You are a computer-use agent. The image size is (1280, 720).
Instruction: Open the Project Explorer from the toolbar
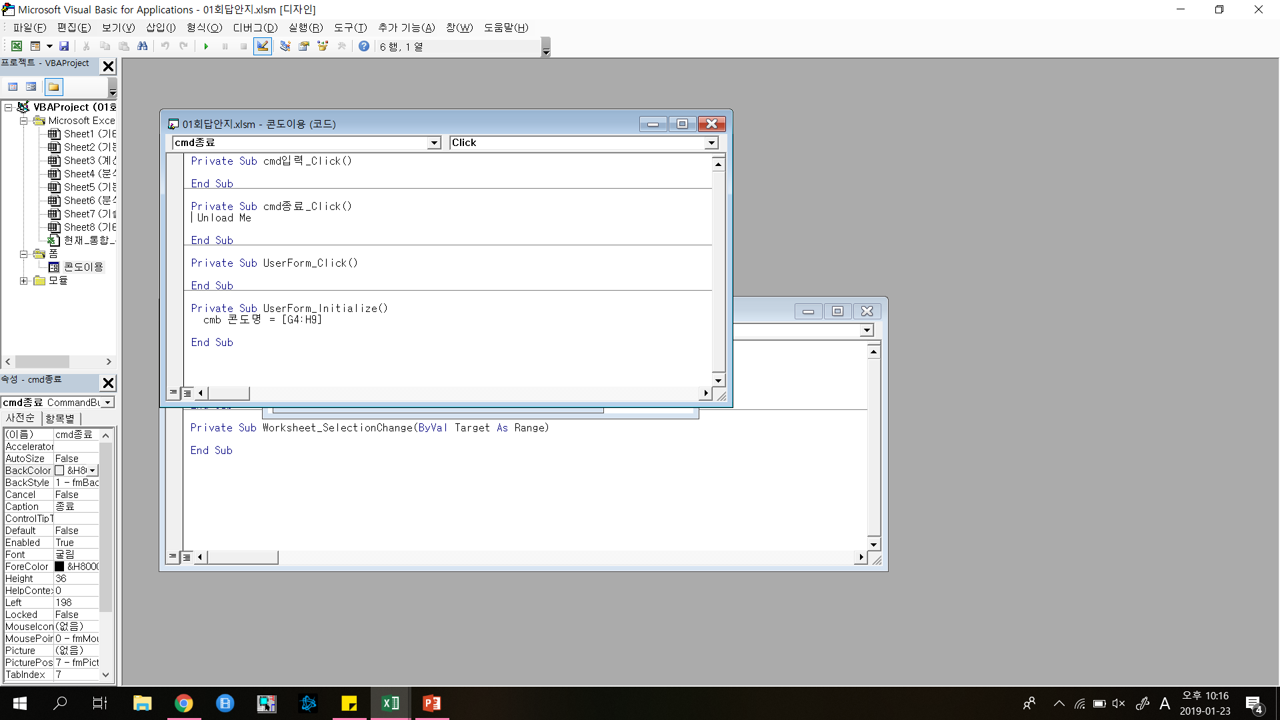[285, 46]
